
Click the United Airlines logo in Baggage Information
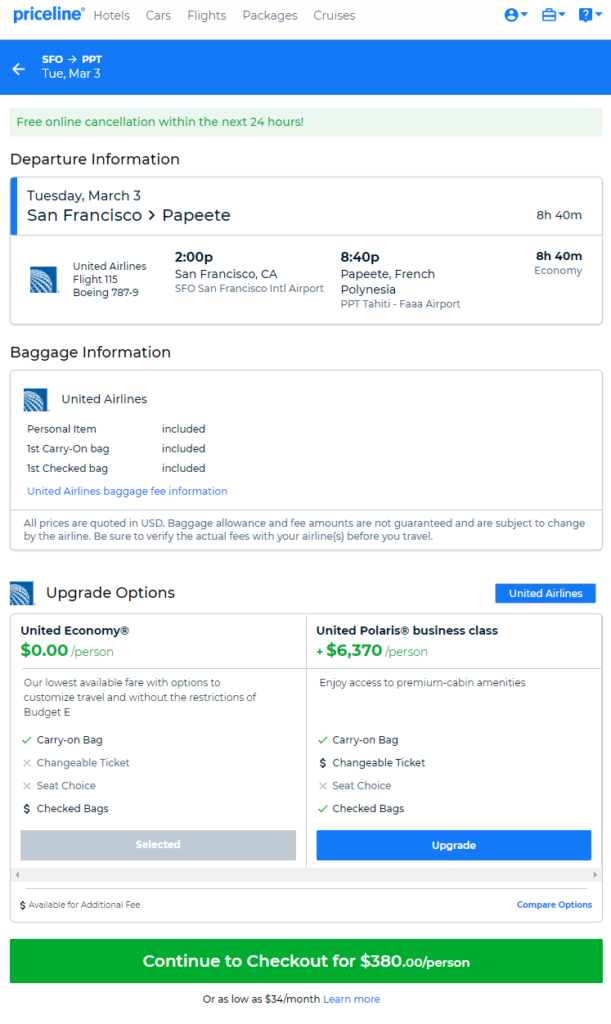[36, 399]
